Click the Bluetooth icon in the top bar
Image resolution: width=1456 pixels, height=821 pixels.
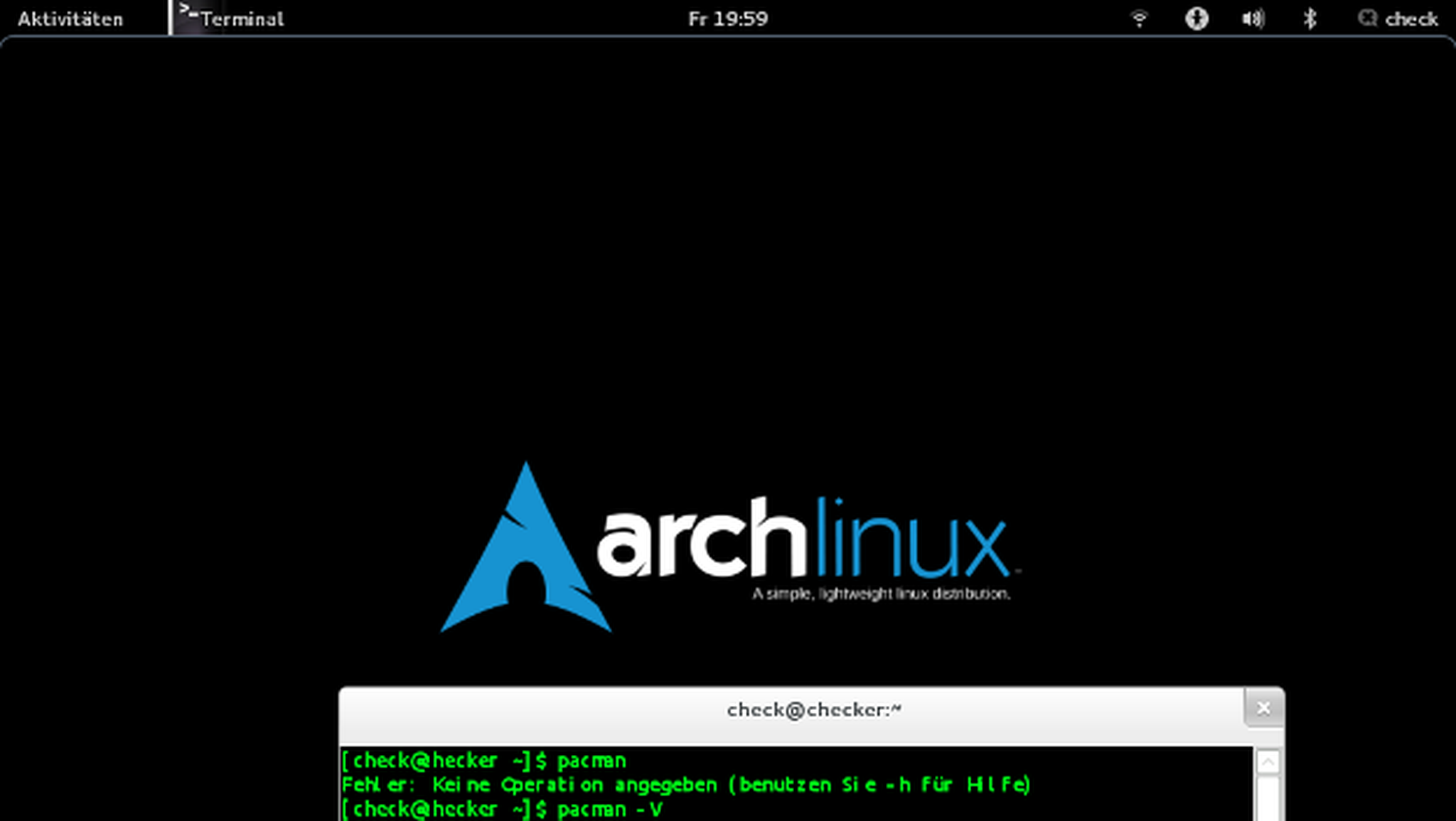pos(1309,18)
